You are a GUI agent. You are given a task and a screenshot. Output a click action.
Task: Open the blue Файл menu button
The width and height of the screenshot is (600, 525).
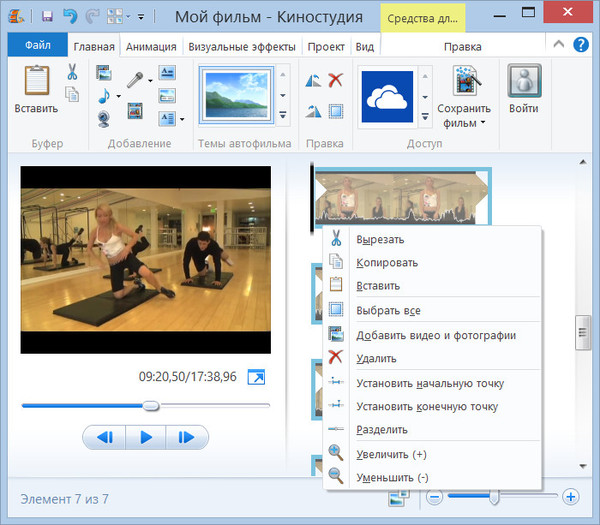click(x=38, y=46)
